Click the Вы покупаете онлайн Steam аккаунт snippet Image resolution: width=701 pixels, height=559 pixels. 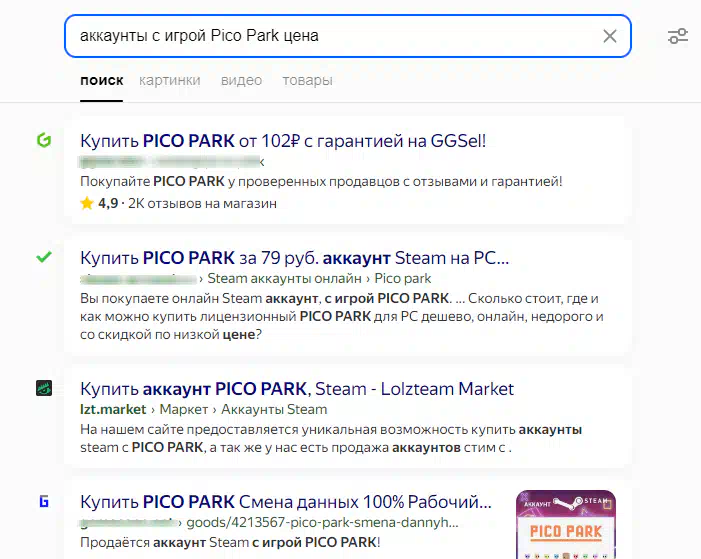(x=342, y=316)
